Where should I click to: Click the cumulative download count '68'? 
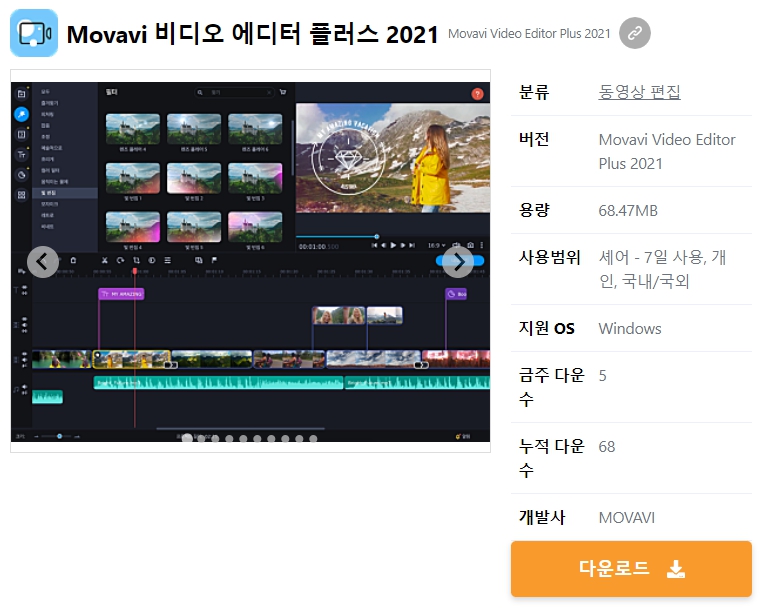click(607, 446)
